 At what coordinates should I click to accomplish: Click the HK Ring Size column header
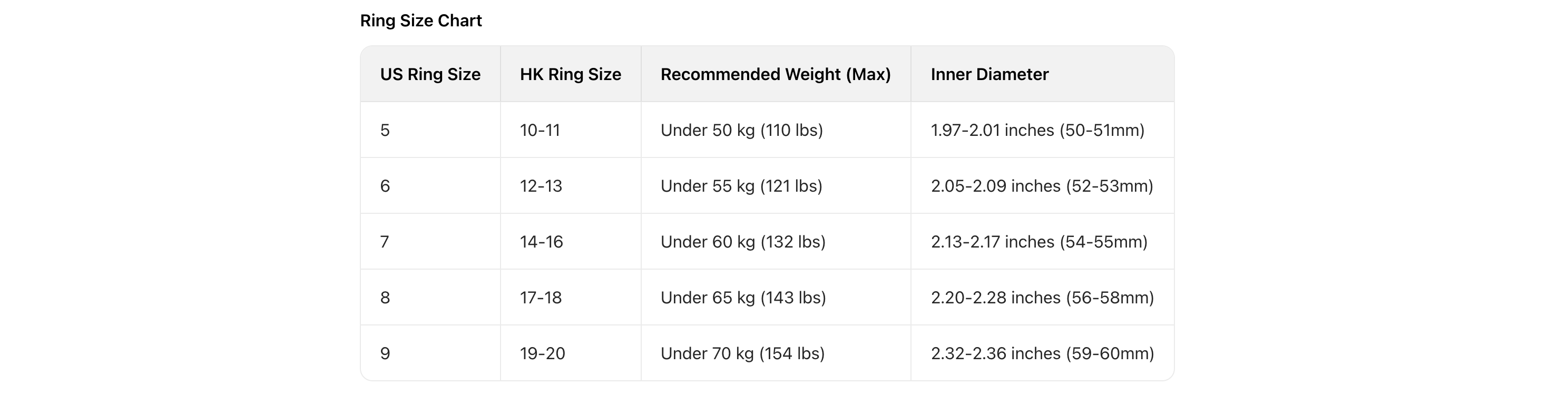(570, 74)
